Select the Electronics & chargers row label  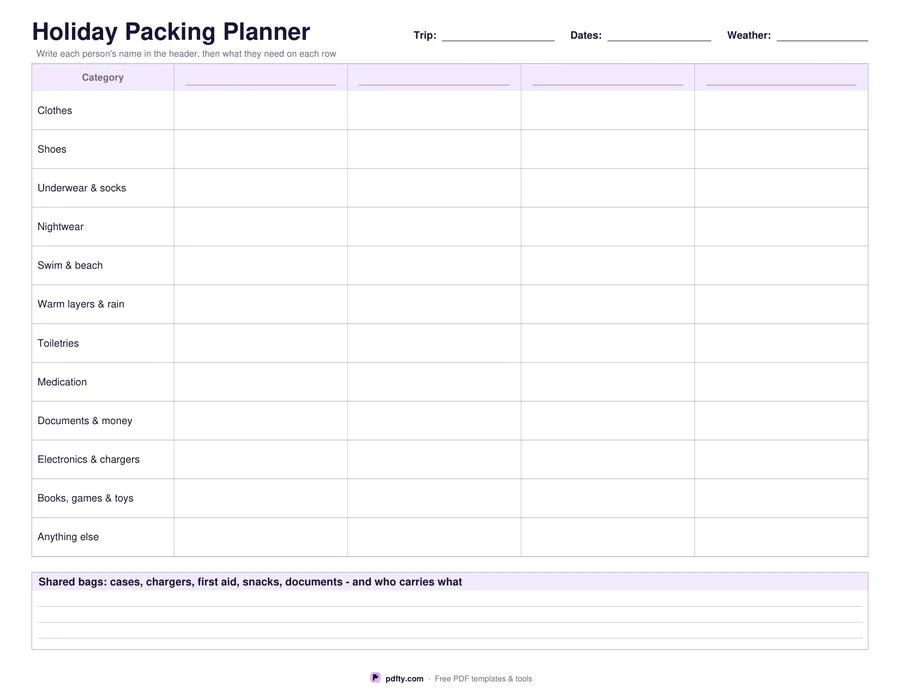[88, 459]
